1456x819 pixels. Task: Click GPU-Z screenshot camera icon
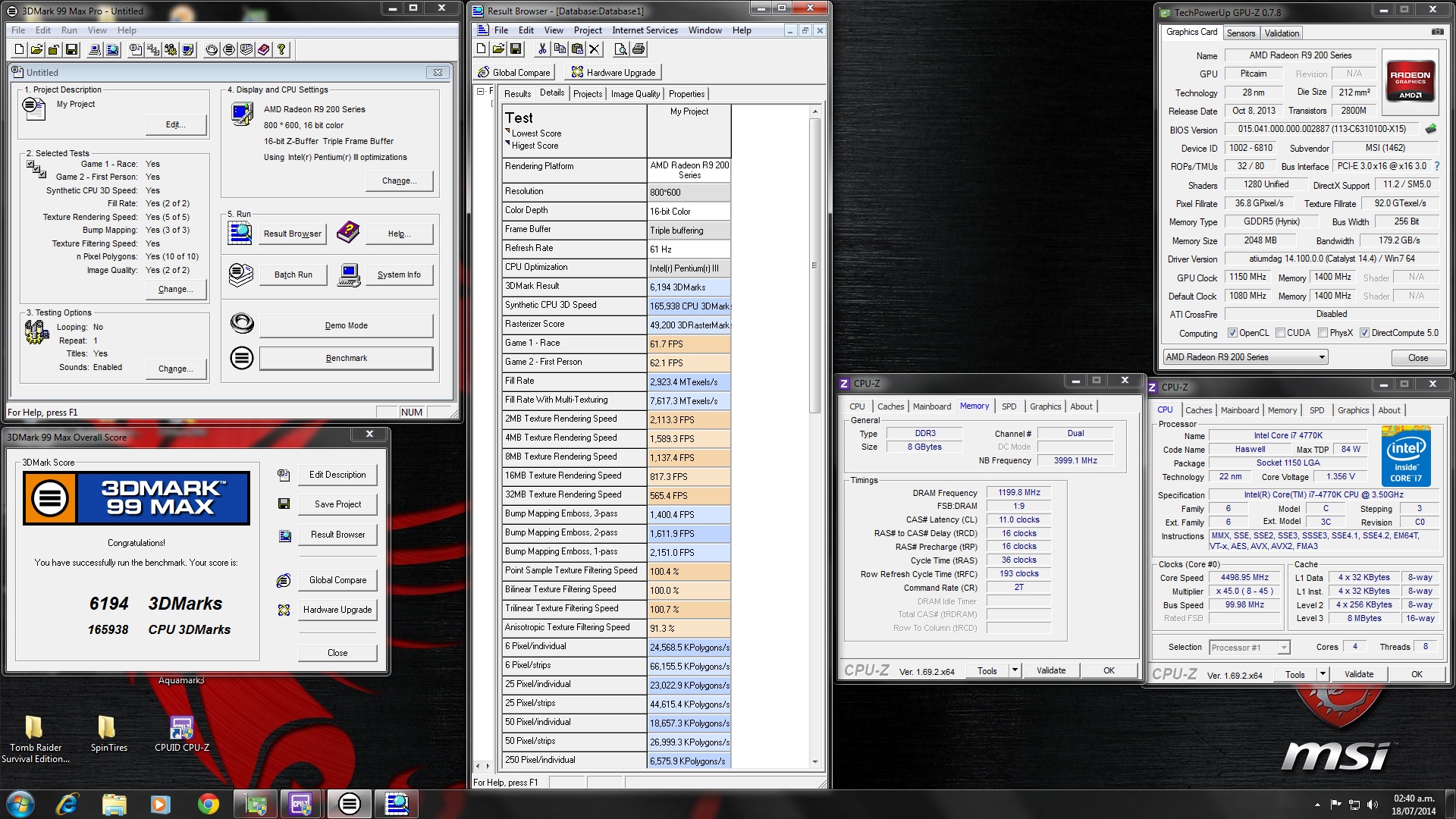coord(1437,32)
